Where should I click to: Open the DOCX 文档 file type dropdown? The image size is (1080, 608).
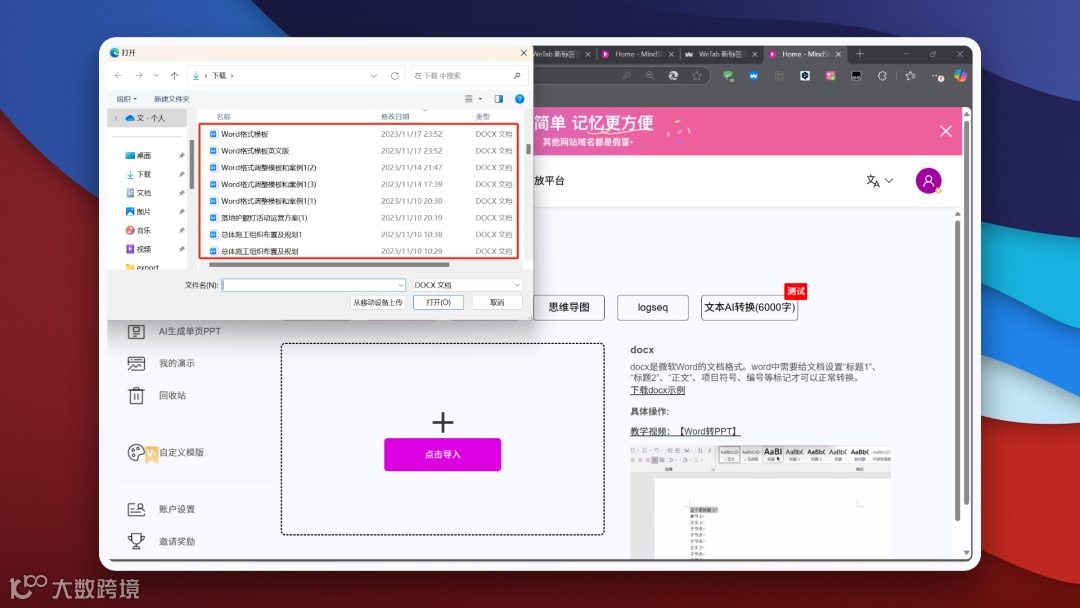[466, 285]
